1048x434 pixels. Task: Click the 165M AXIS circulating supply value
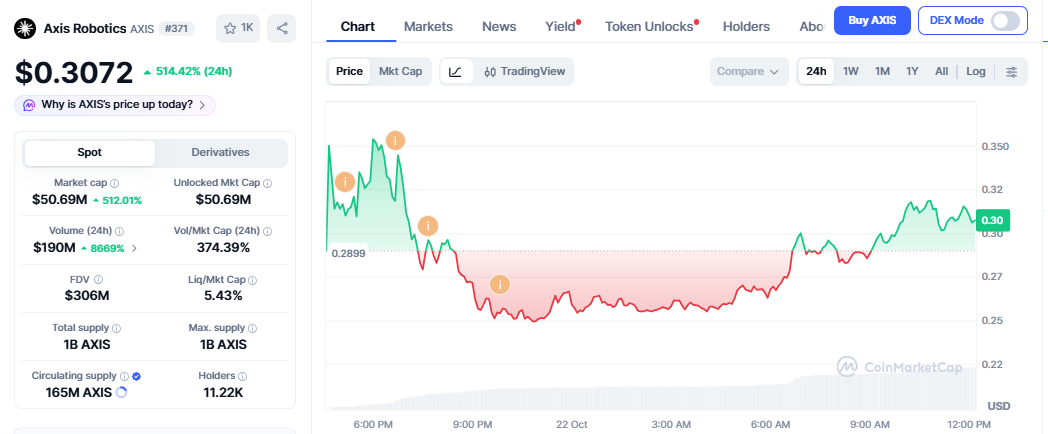tap(78, 393)
